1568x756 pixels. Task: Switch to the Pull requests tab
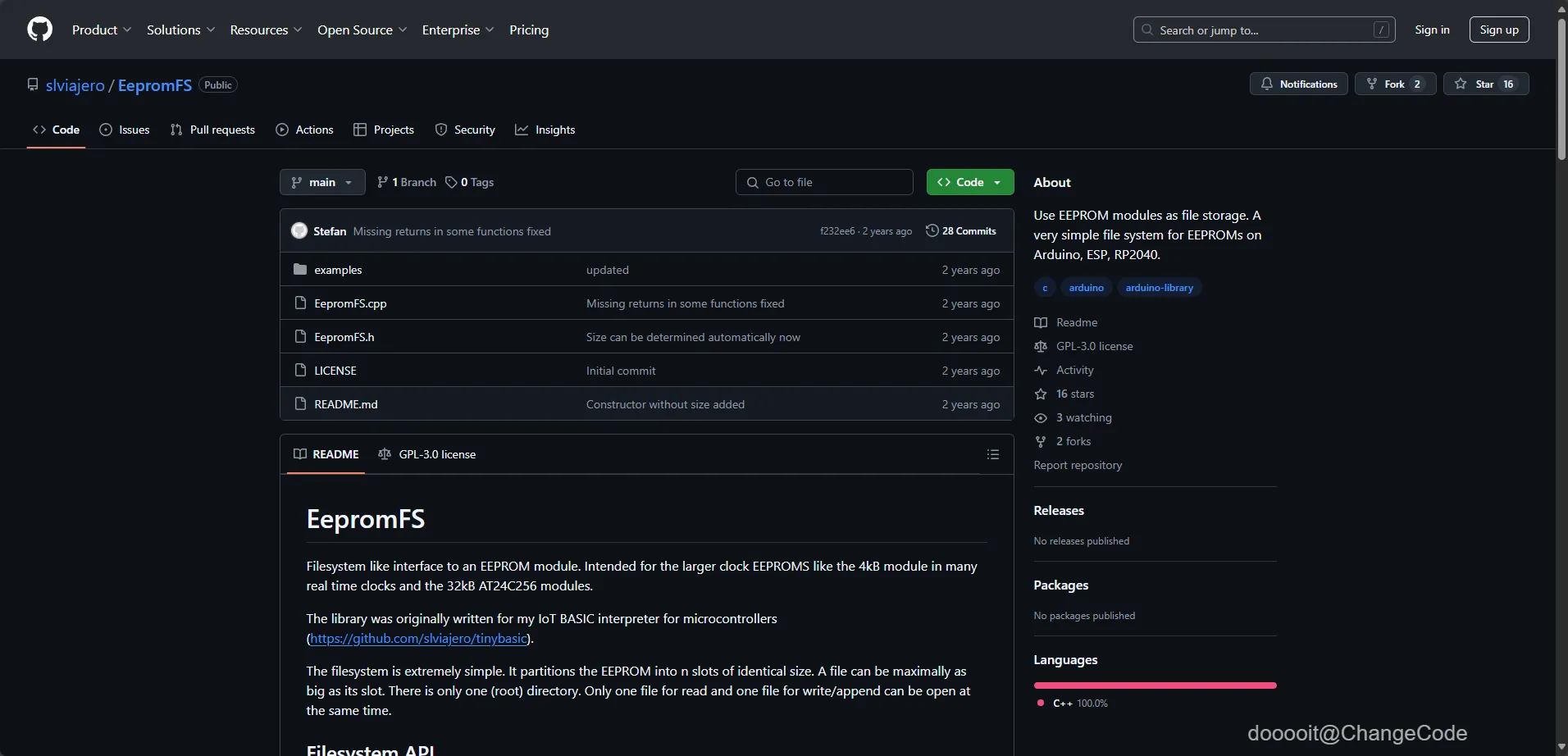tap(212, 130)
